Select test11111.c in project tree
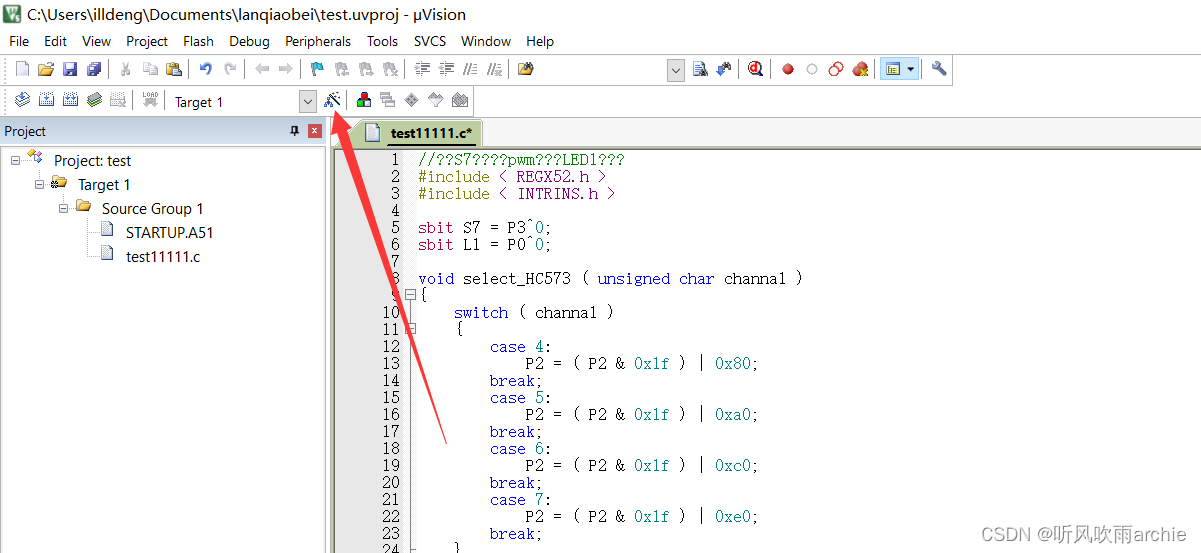The width and height of the screenshot is (1201, 553). (163, 256)
